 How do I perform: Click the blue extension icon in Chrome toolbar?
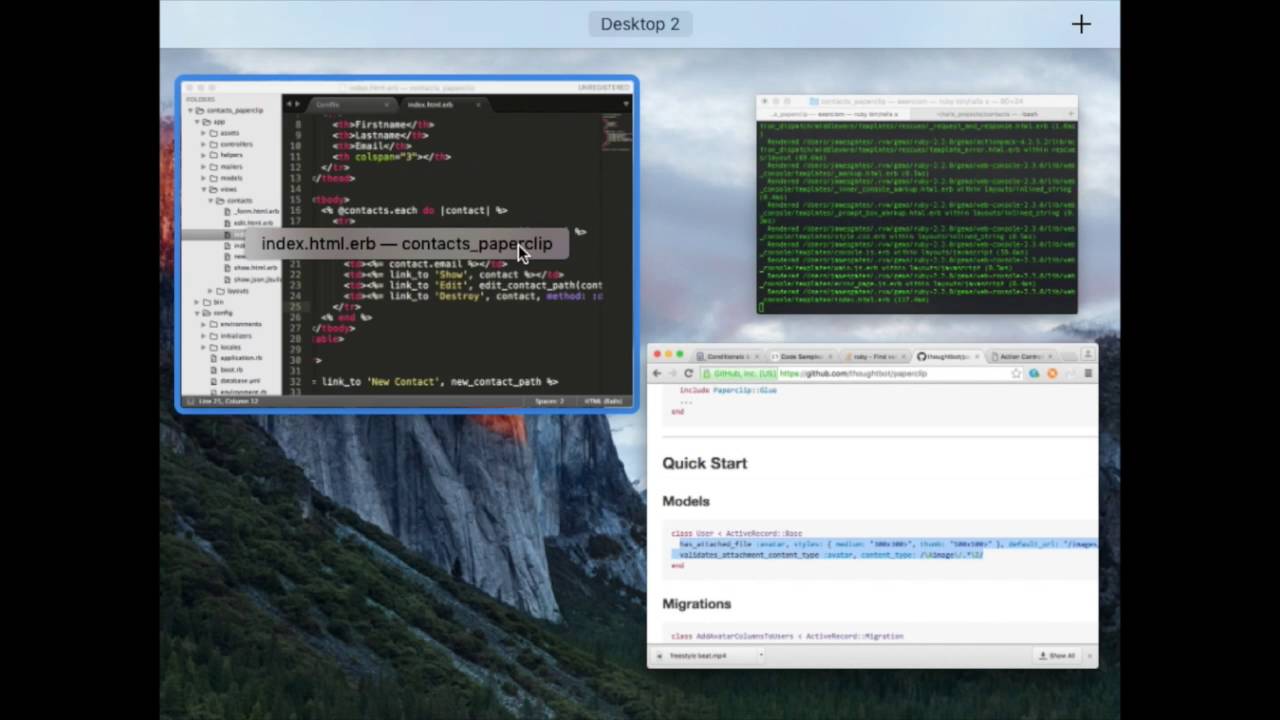coord(1034,373)
